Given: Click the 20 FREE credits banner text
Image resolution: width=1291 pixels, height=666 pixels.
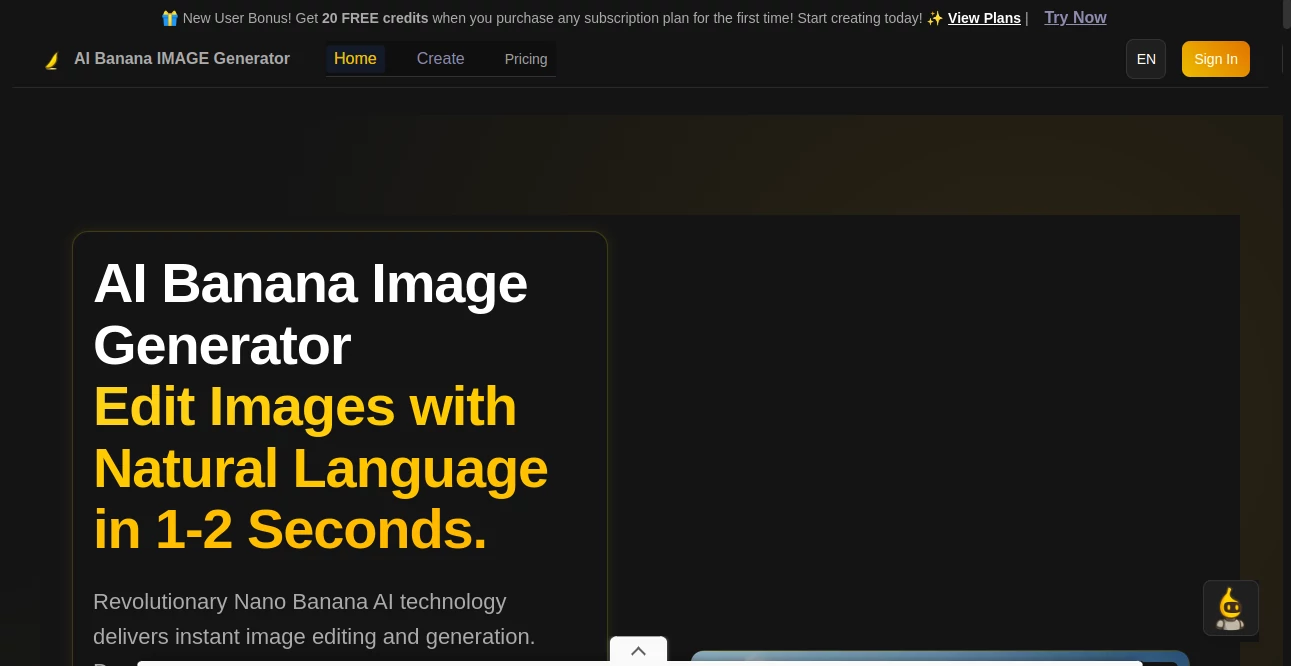Looking at the screenshot, I should [375, 18].
